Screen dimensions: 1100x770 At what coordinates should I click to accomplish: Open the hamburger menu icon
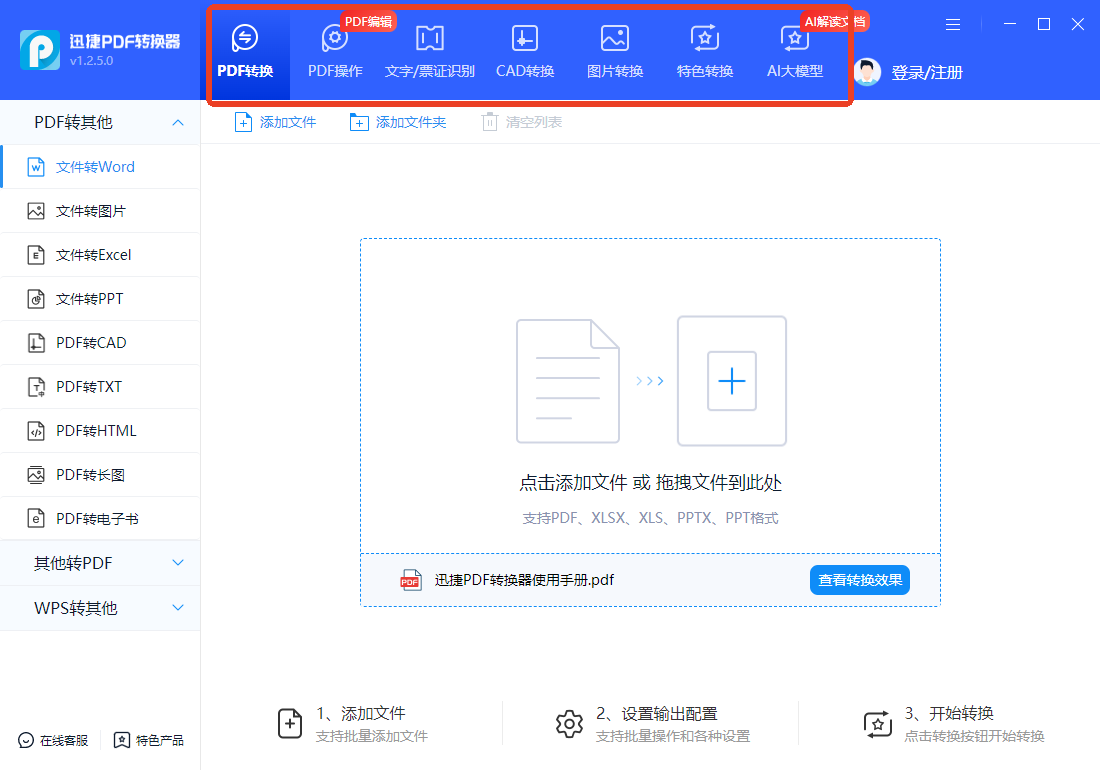(x=953, y=25)
